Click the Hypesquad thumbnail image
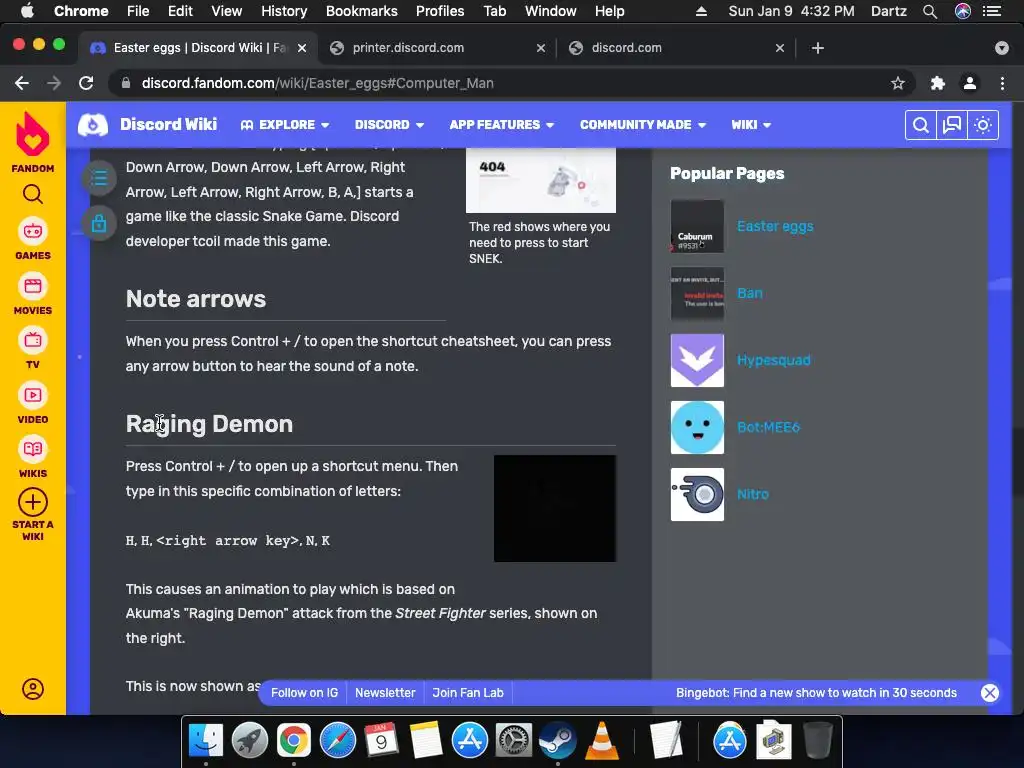The height and width of the screenshot is (768, 1024). pos(697,360)
